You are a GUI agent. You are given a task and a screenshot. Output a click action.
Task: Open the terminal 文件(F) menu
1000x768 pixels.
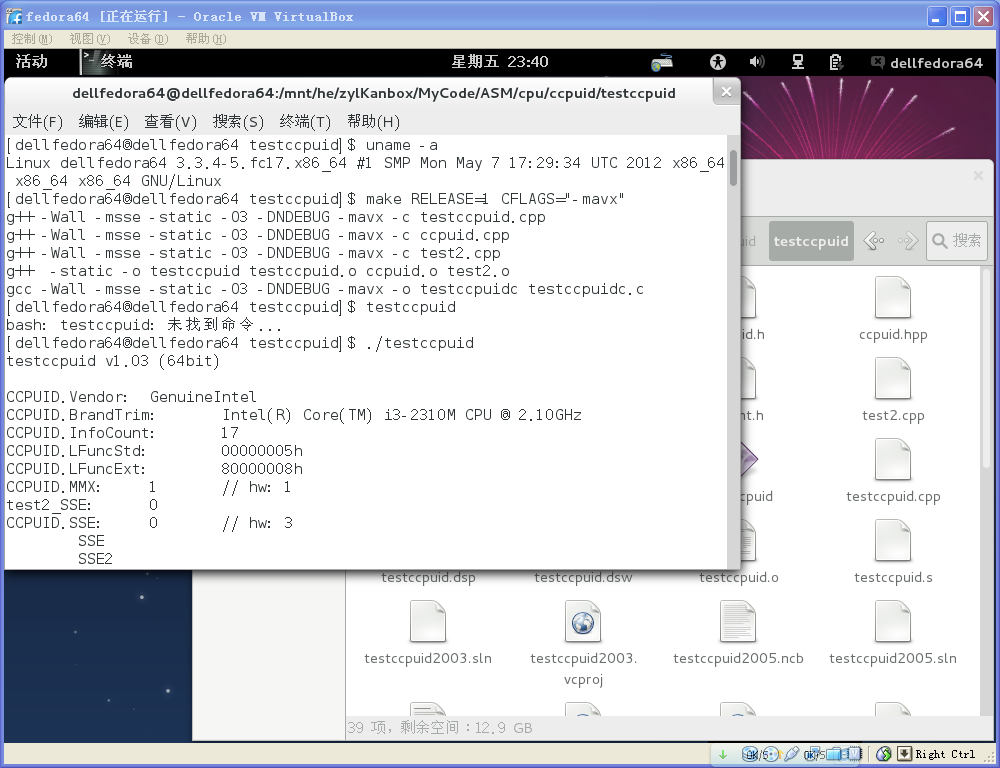tap(38, 121)
